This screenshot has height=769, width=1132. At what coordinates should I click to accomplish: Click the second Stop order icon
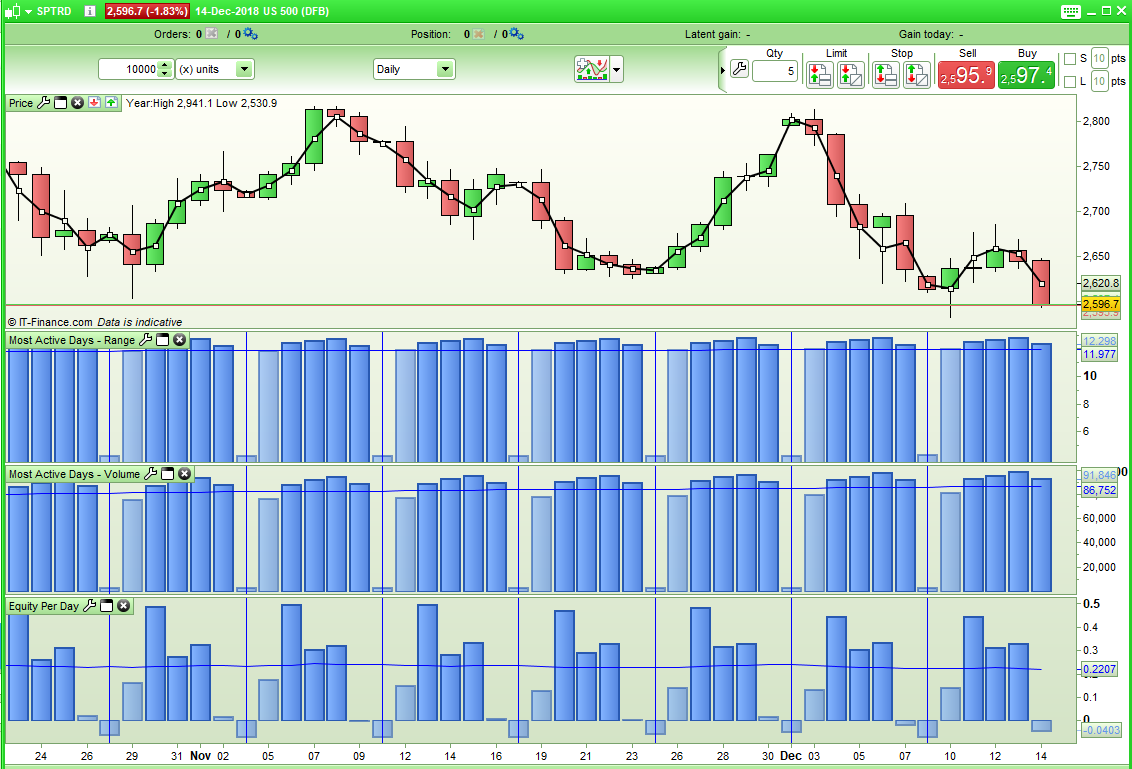(917, 74)
